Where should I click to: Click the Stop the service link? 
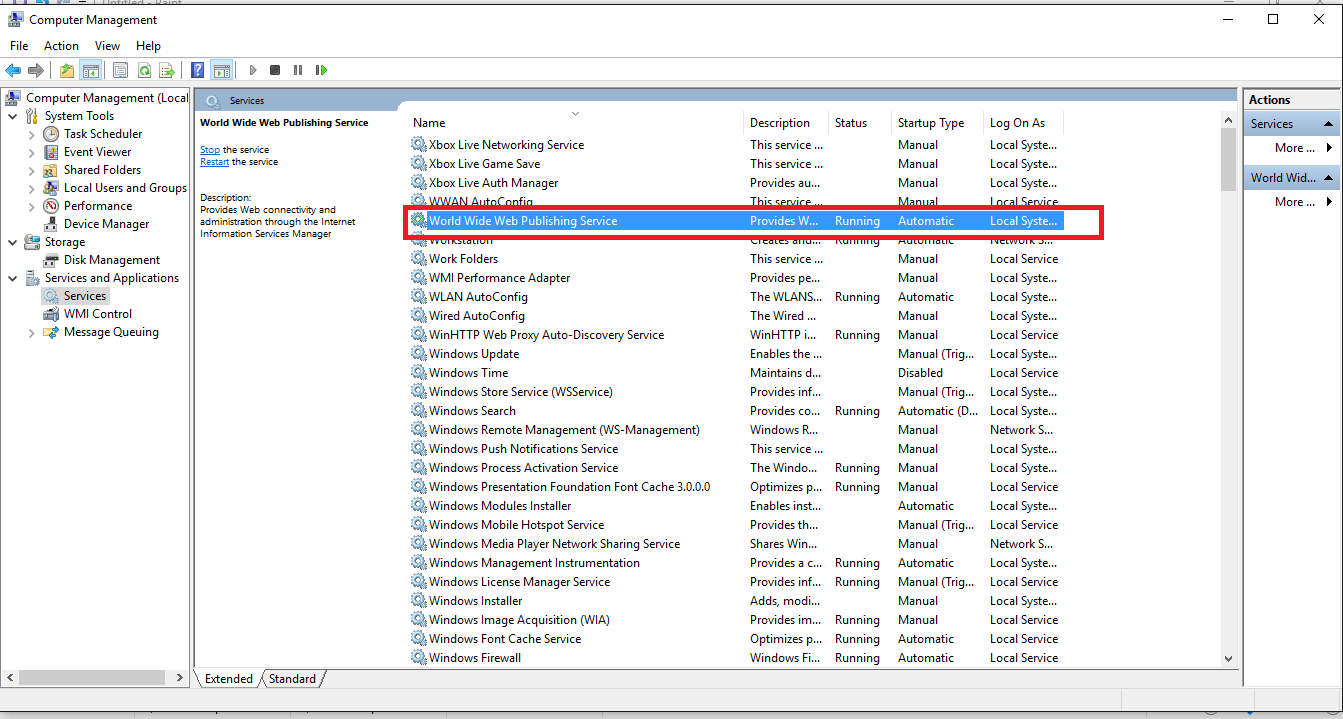[x=209, y=150]
